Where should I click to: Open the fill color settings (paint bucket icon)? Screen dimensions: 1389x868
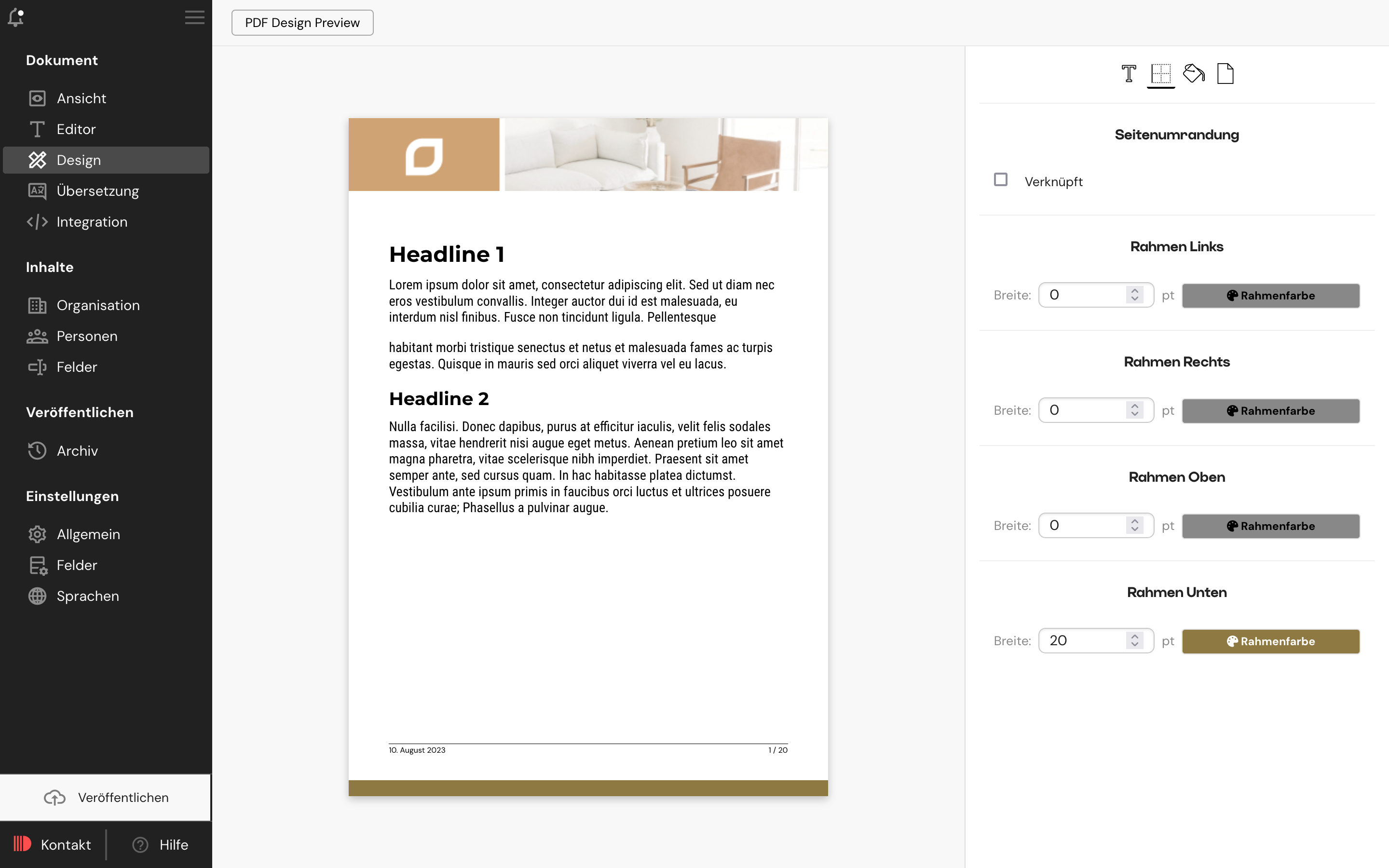(x=1194, y=73)
